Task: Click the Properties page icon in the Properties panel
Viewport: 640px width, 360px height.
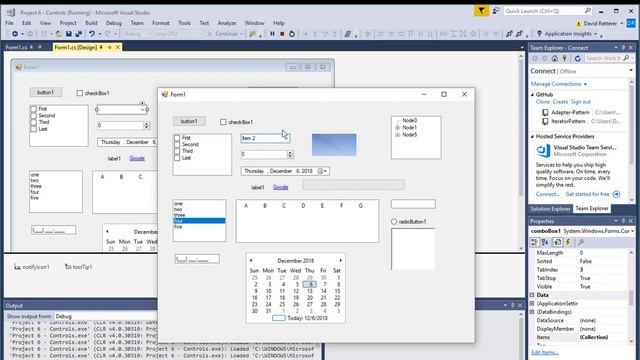Action: pos(558,242)
